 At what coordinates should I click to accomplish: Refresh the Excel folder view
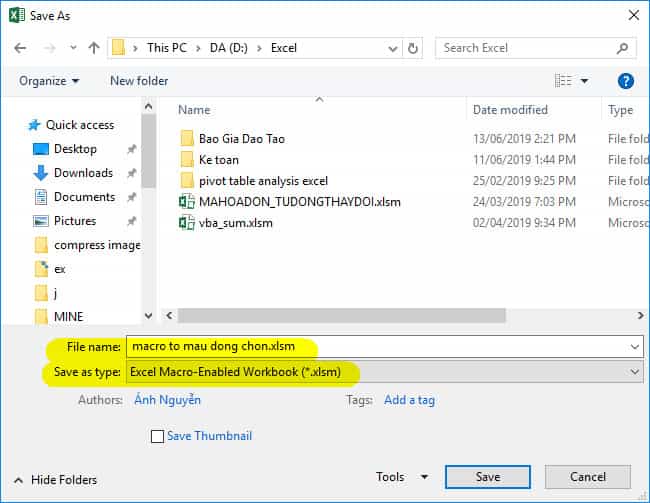[x=412, y=48]
